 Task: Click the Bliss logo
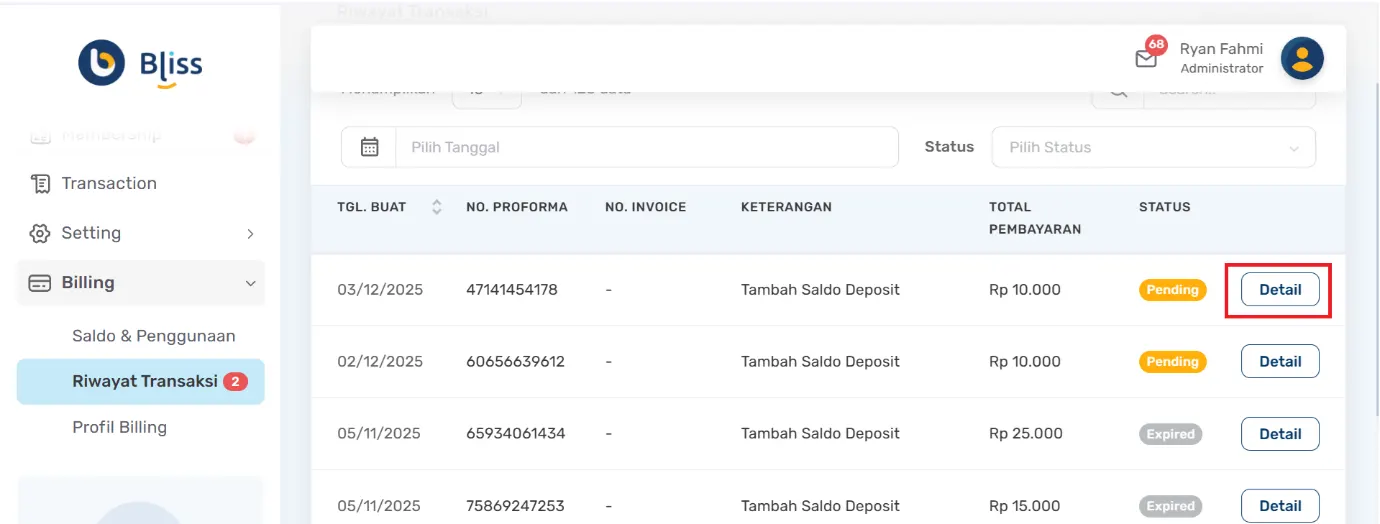point(140,64)
